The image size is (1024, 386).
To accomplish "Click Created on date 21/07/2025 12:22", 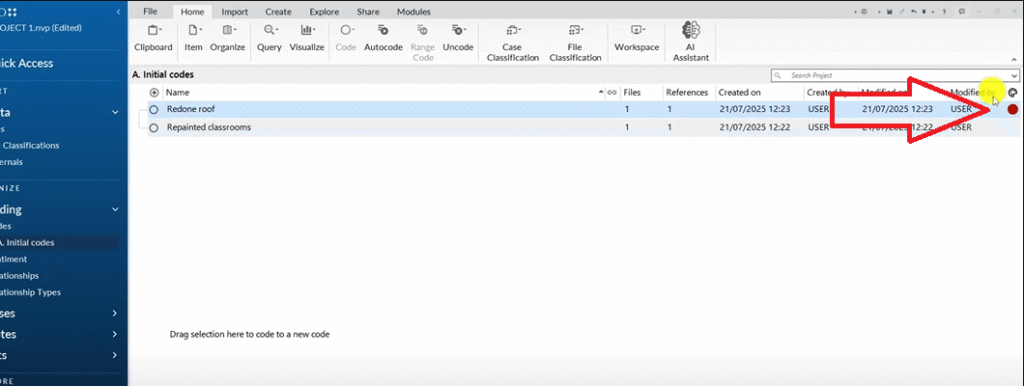I will 755,127.
